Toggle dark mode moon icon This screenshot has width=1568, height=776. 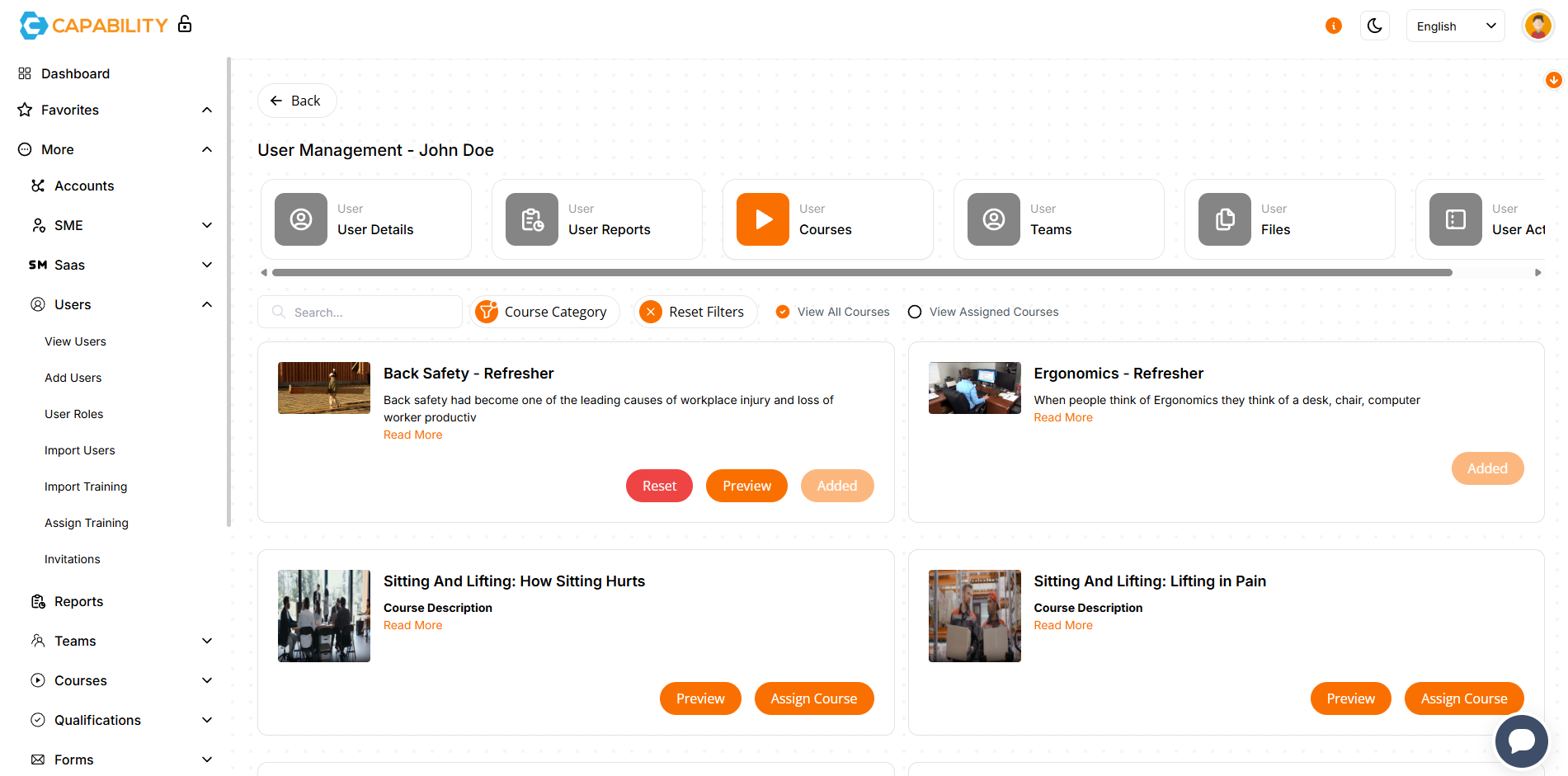pos(1374,26)
